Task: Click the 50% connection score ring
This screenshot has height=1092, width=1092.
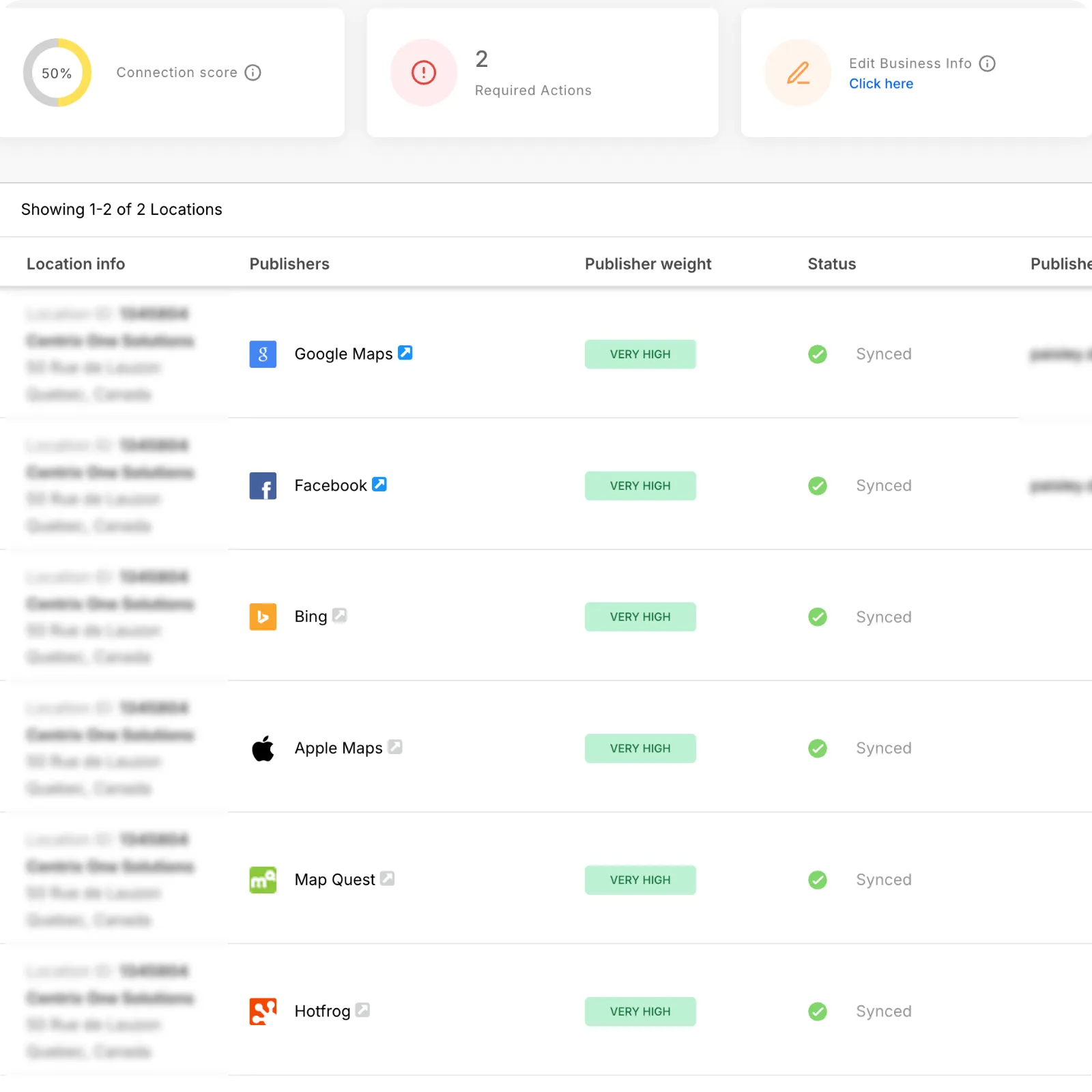Action: (57, 72)
